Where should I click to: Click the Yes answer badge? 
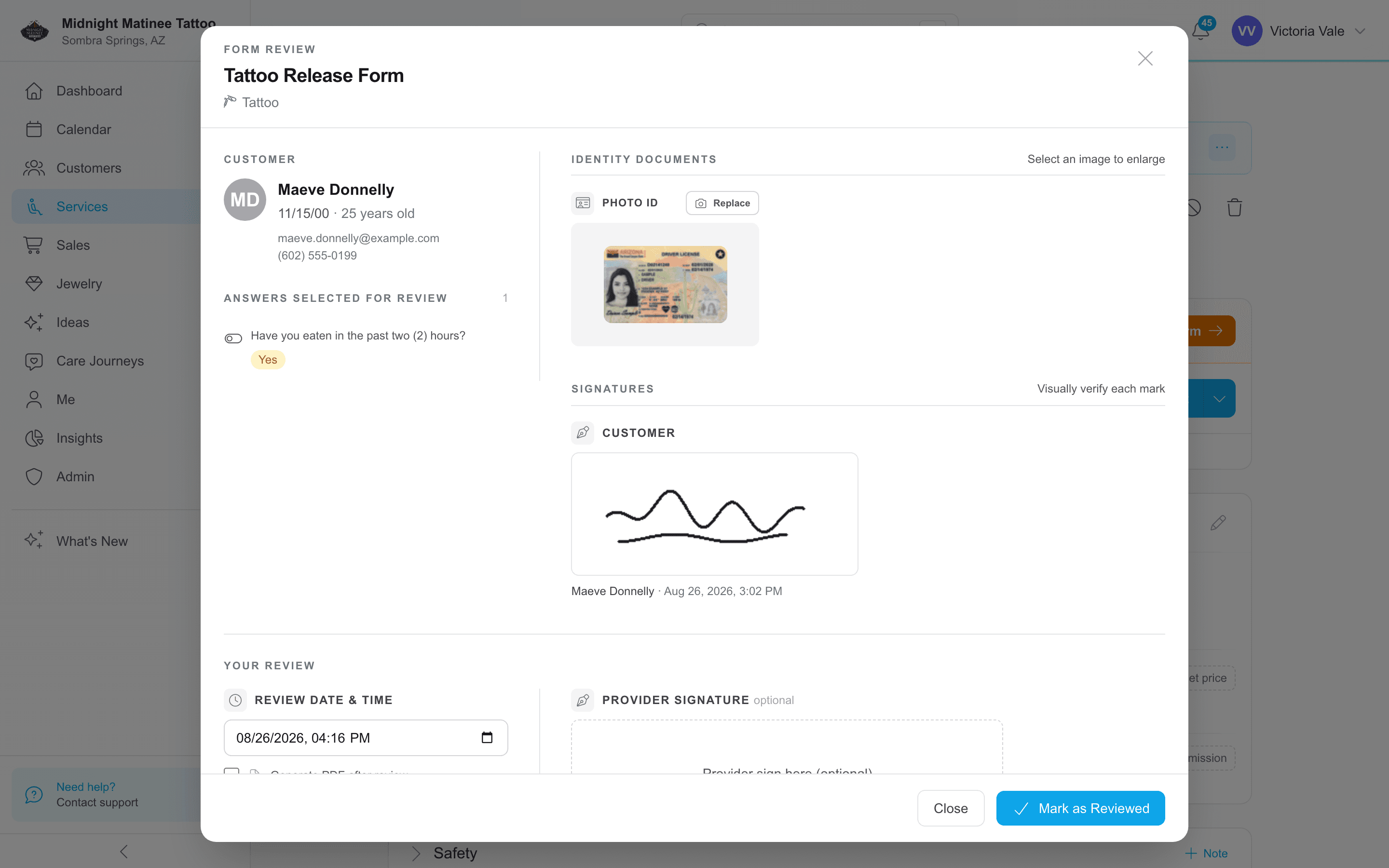point(268,360)
